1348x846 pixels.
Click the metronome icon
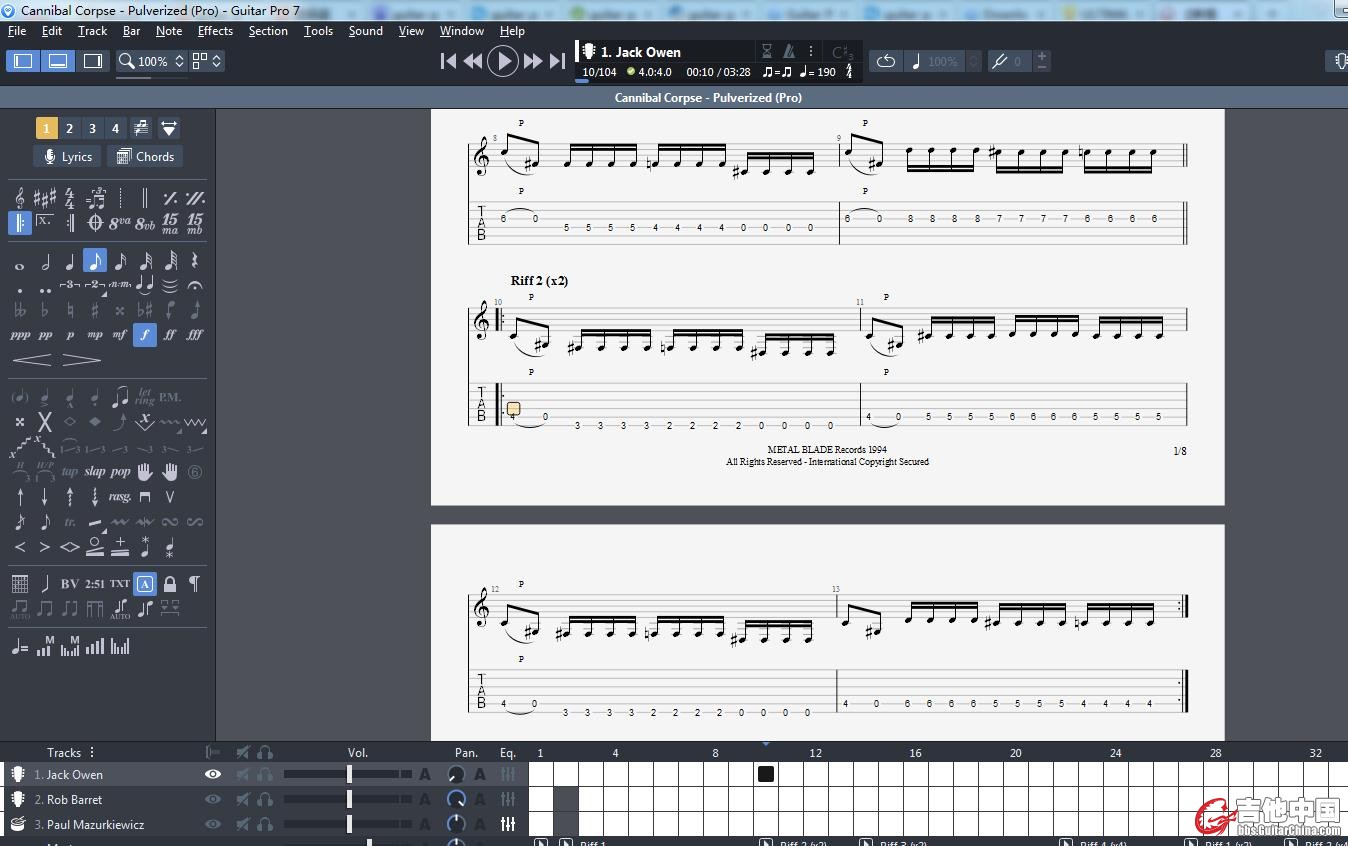tap(789, 51)
